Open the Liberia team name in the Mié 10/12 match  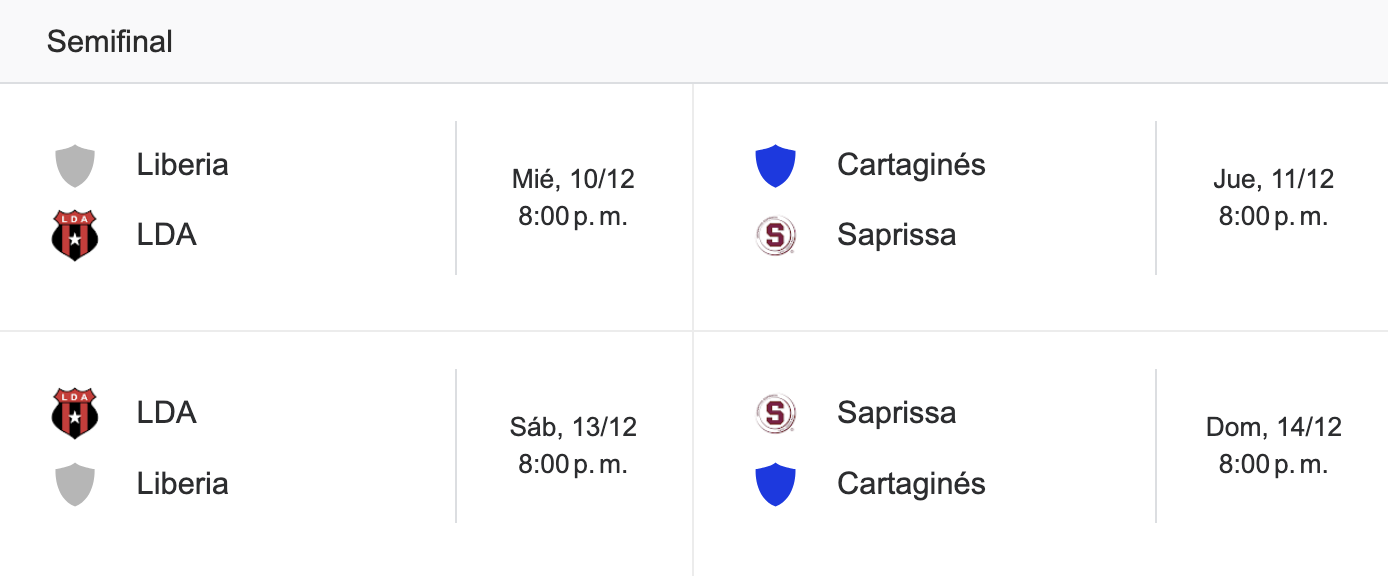point(182,164)
